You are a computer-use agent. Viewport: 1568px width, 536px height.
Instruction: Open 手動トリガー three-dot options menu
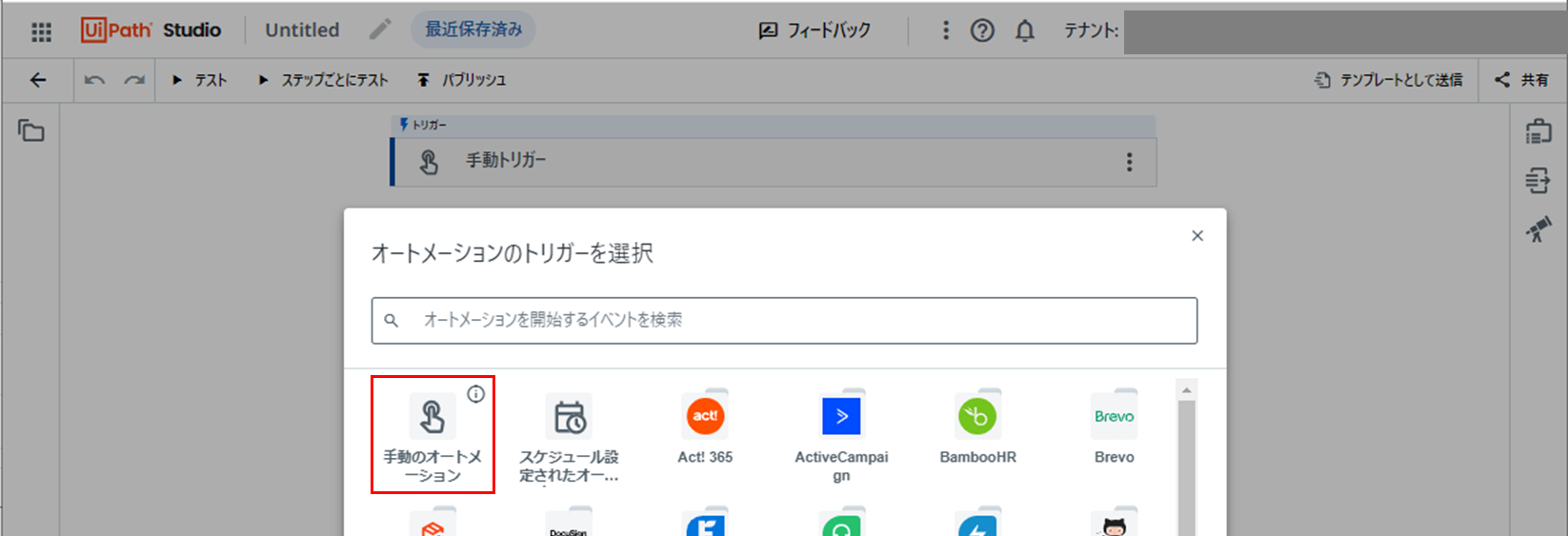[x=1129, y=162]
